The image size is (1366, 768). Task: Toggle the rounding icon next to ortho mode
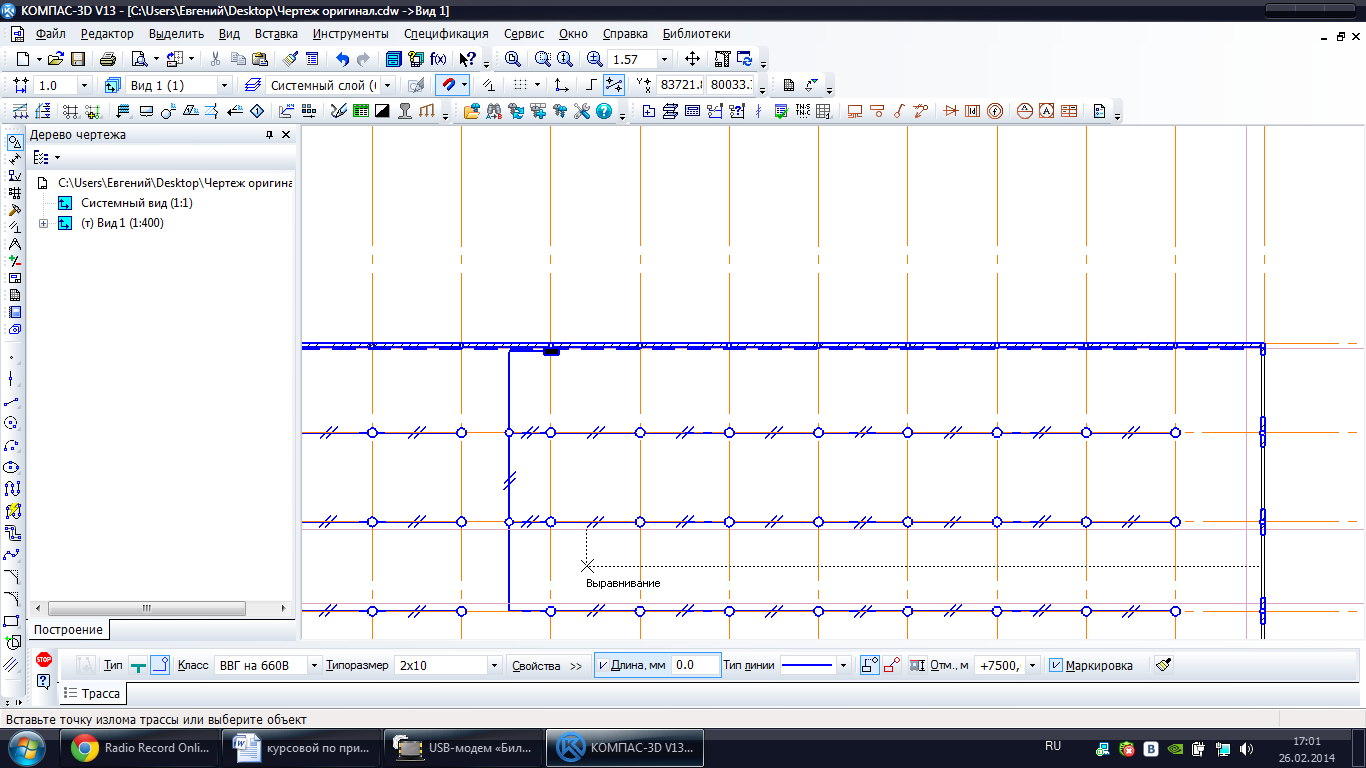614,85
